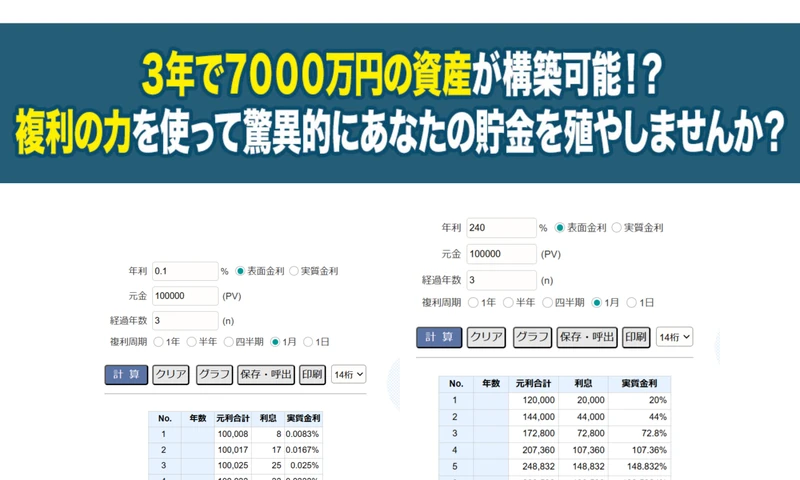Open 14桁 digits dropdown in left calculator

coord(348,374)
